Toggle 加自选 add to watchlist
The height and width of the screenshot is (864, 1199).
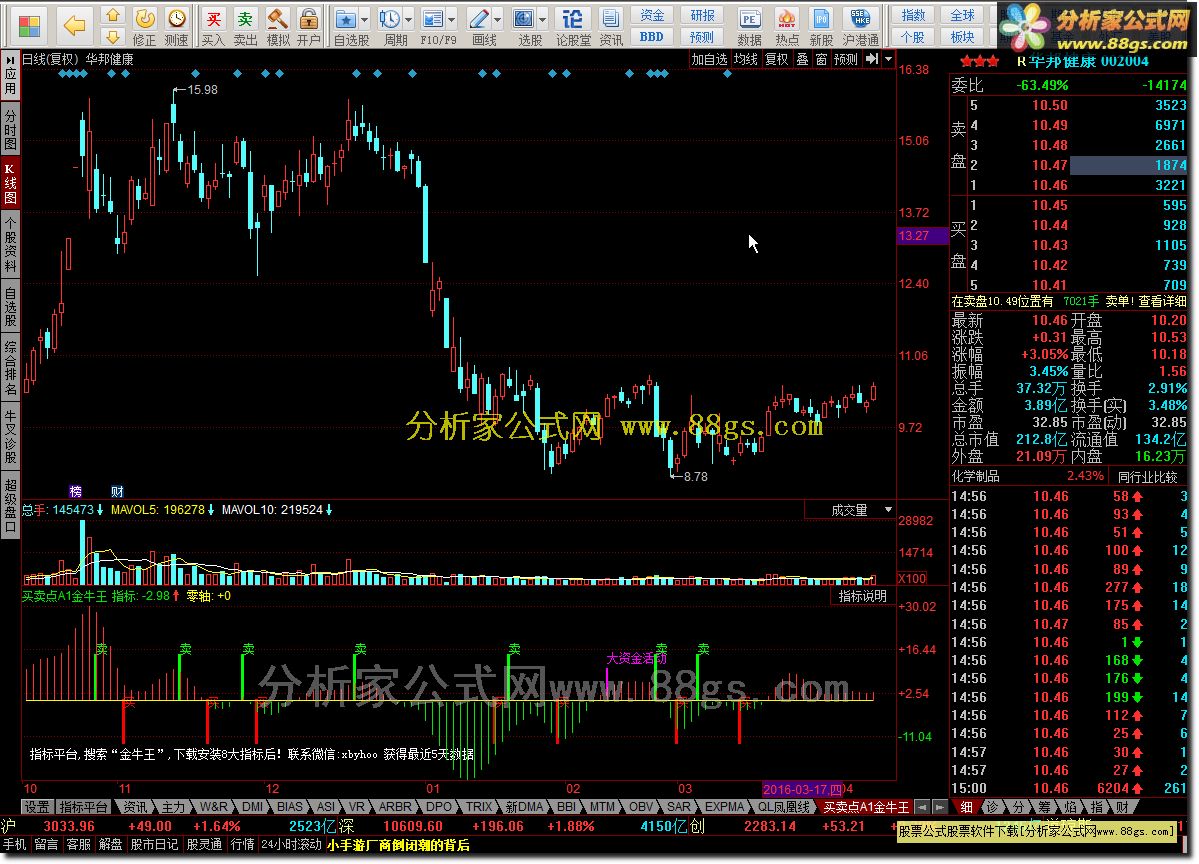click(710, 59)
